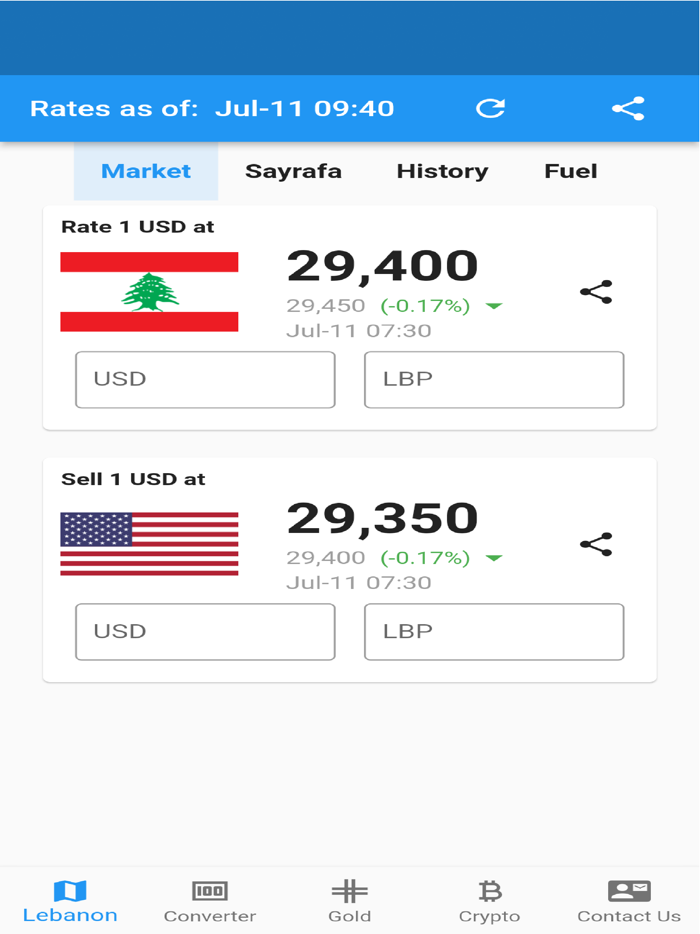Switch to the History tab

442,170
